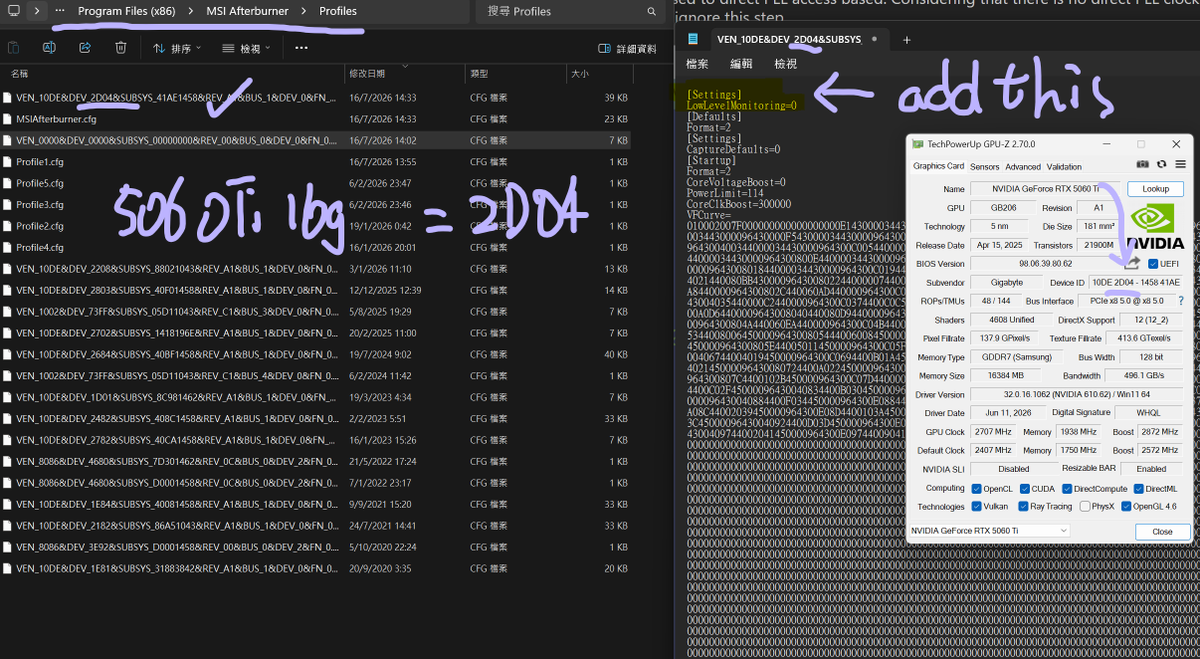Click the GPU-Z screenshot camera icon
Viewport: 1200px width, 659px height.
click(1143, 164)
